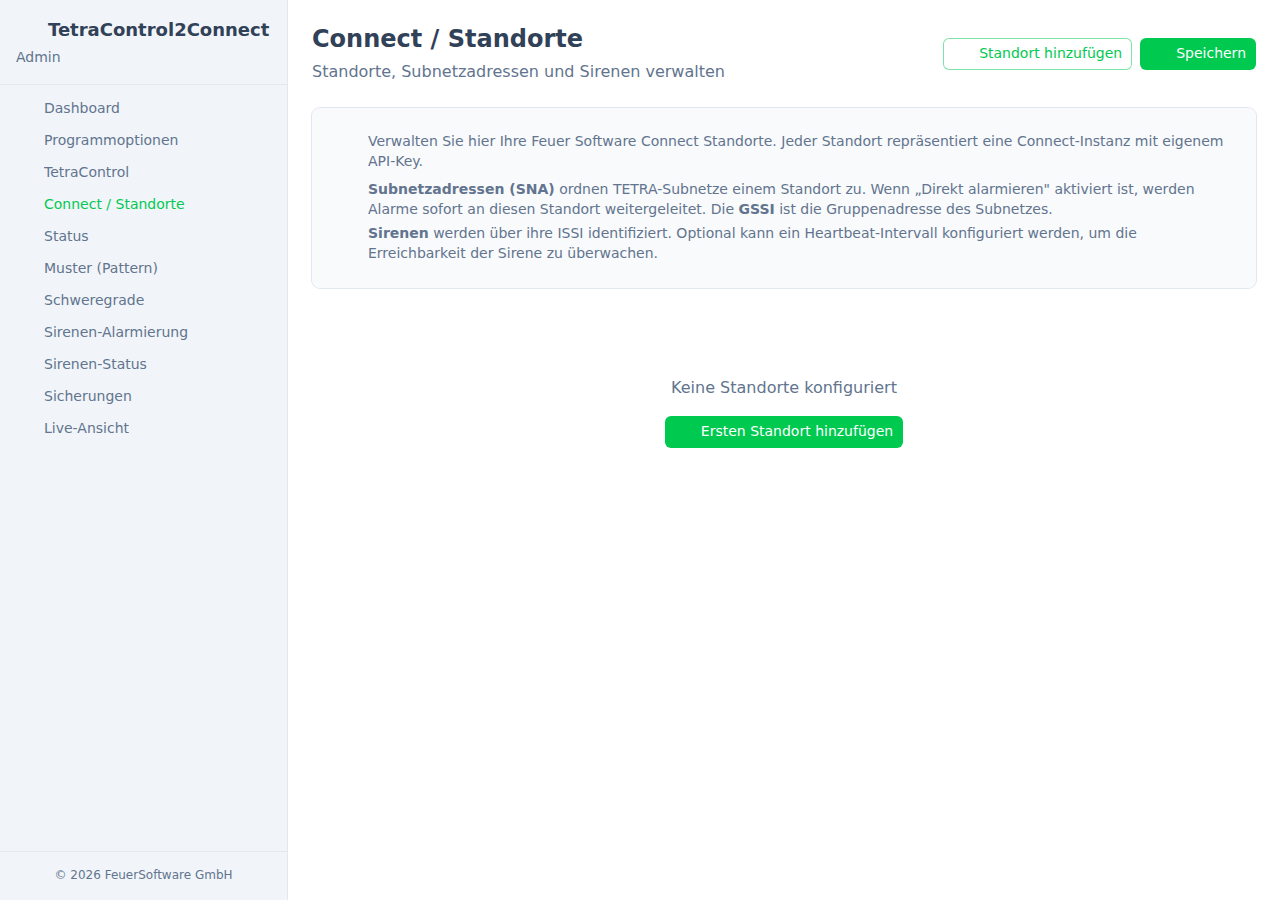The height and width of the screenshot is (900, 1280).
Task: Click the FeuerSoftware GmbH copyright text
Action: pyautogui.click(x=144, y=874)
